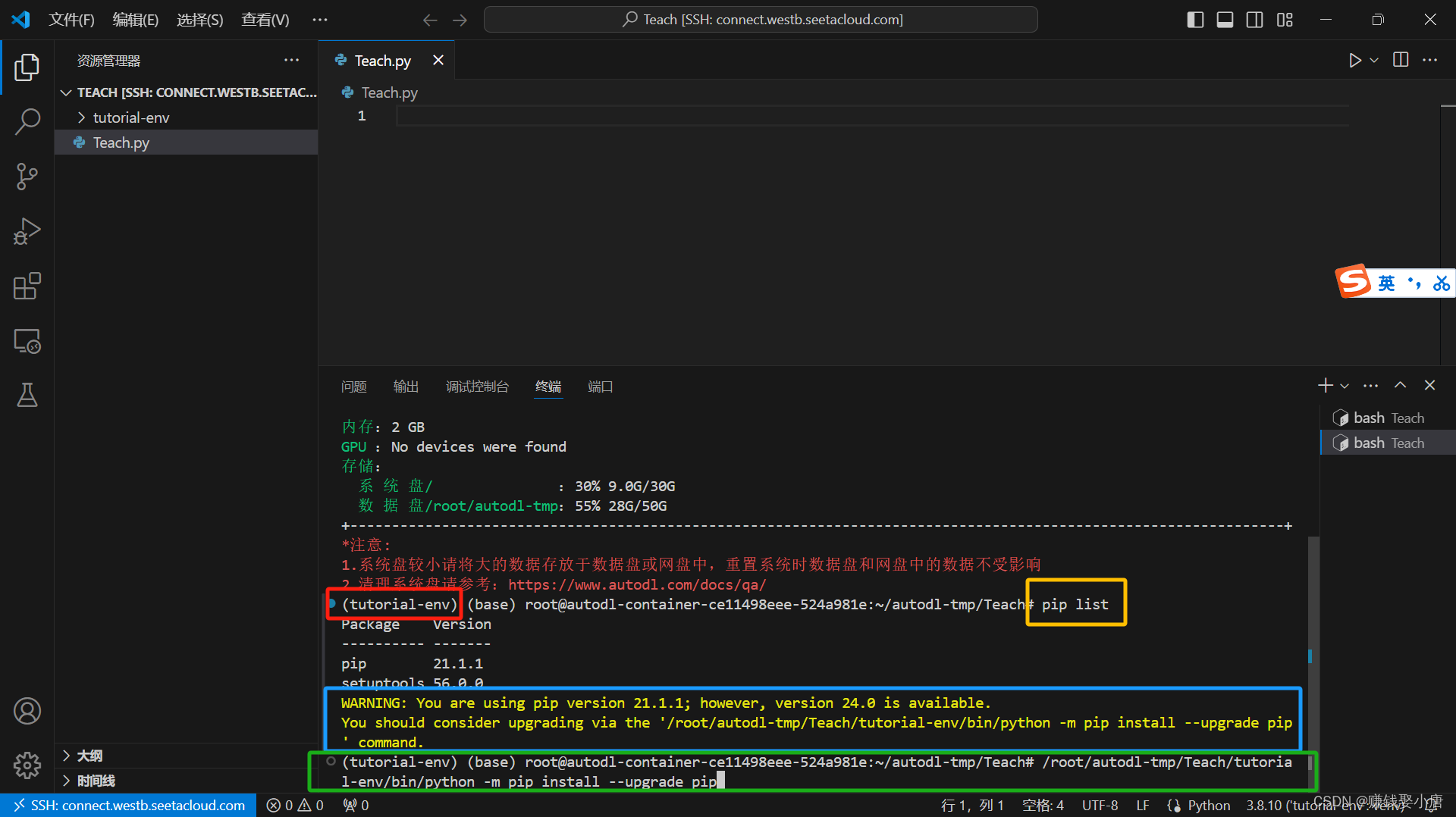The height and width of the screenshot is (817, 1456).
Task: Toggle primary sidebar visibility
Action: point(1195,20)
